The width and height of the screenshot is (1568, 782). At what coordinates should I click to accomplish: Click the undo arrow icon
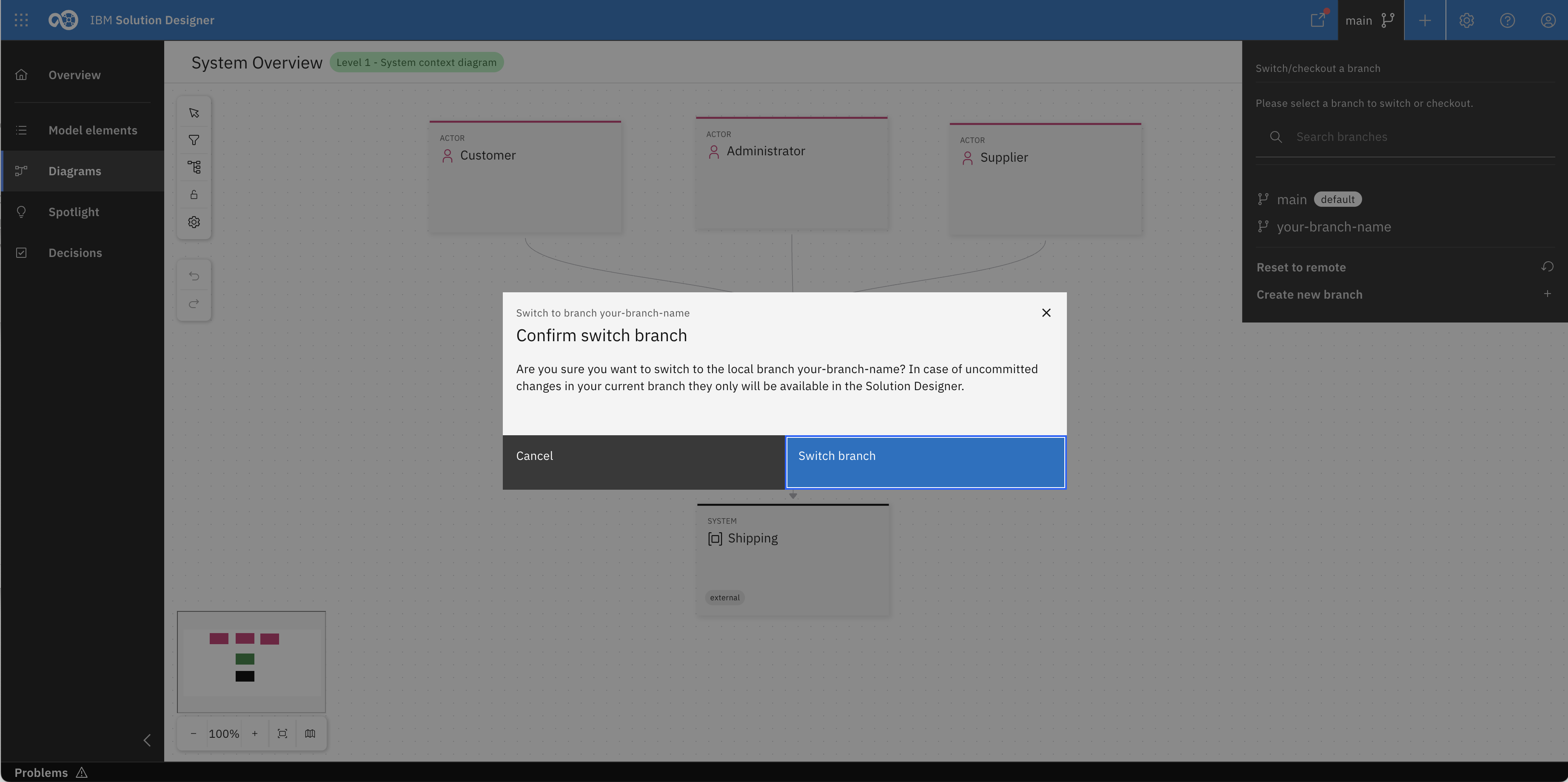click(194, 276)
